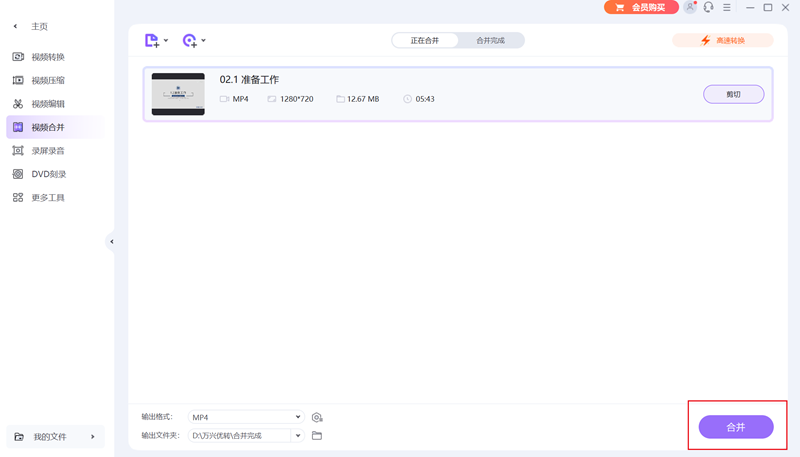Screen dimensions: 800x457
Task: Open 视频压缩 in the sidebar
Action: 48,81
